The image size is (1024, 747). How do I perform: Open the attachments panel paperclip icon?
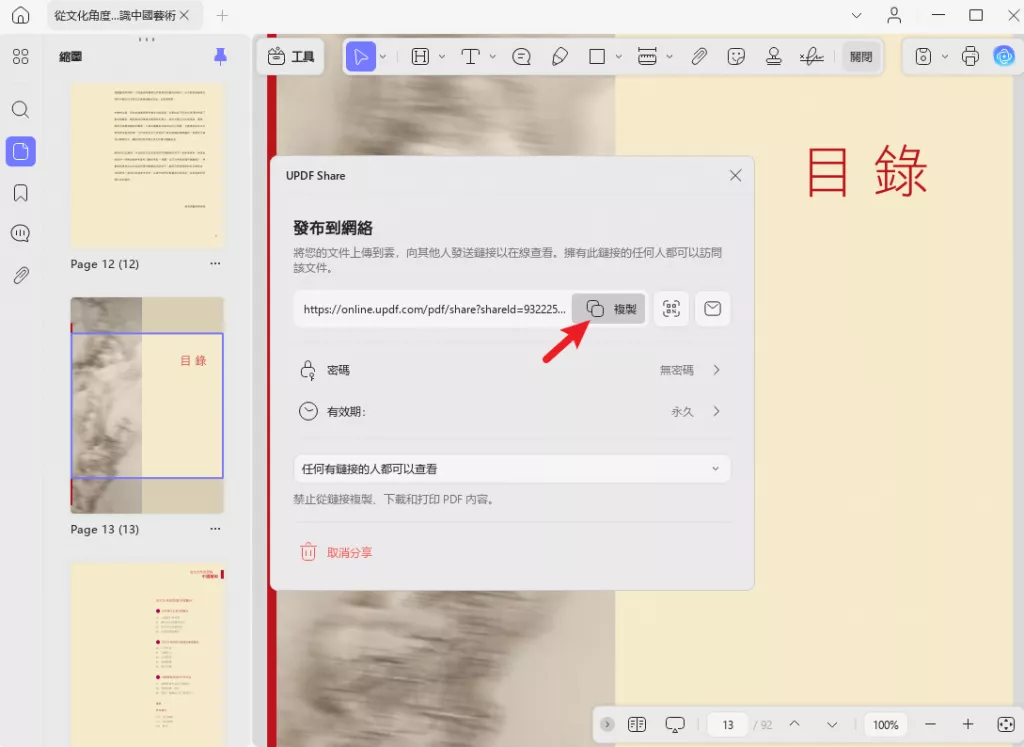21,276
